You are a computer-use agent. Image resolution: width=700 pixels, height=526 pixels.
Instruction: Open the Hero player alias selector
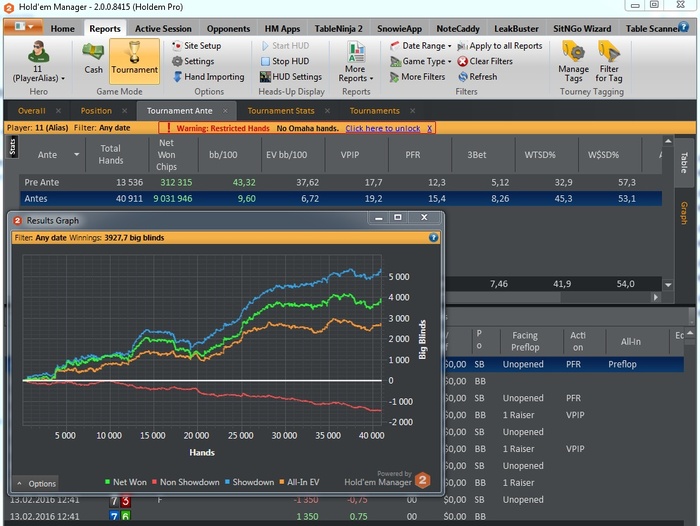tap(38, 62)
